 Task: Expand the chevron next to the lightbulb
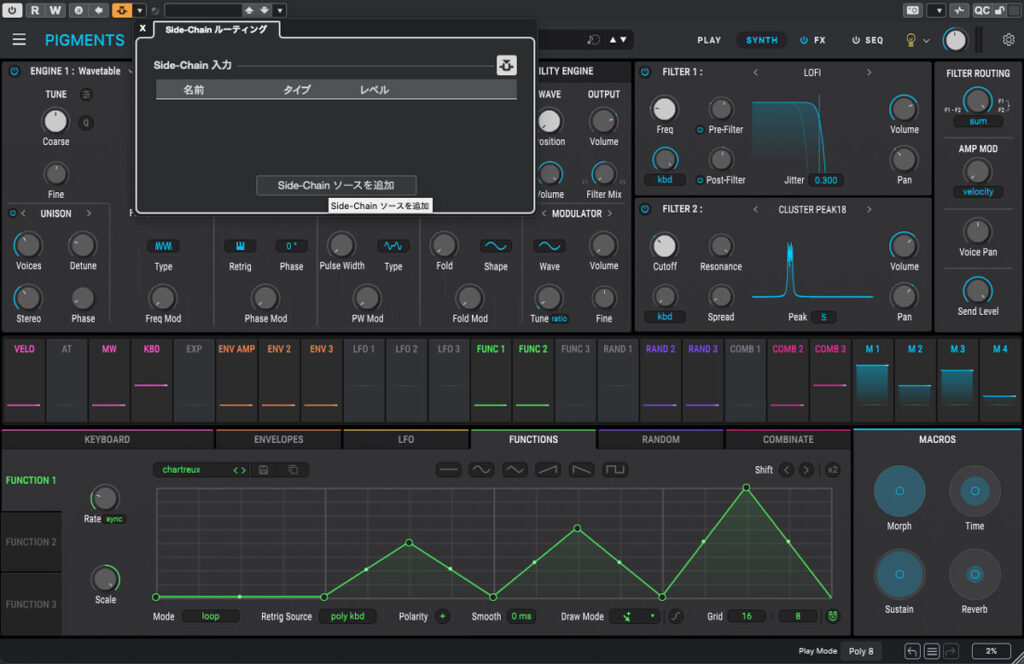926,40
